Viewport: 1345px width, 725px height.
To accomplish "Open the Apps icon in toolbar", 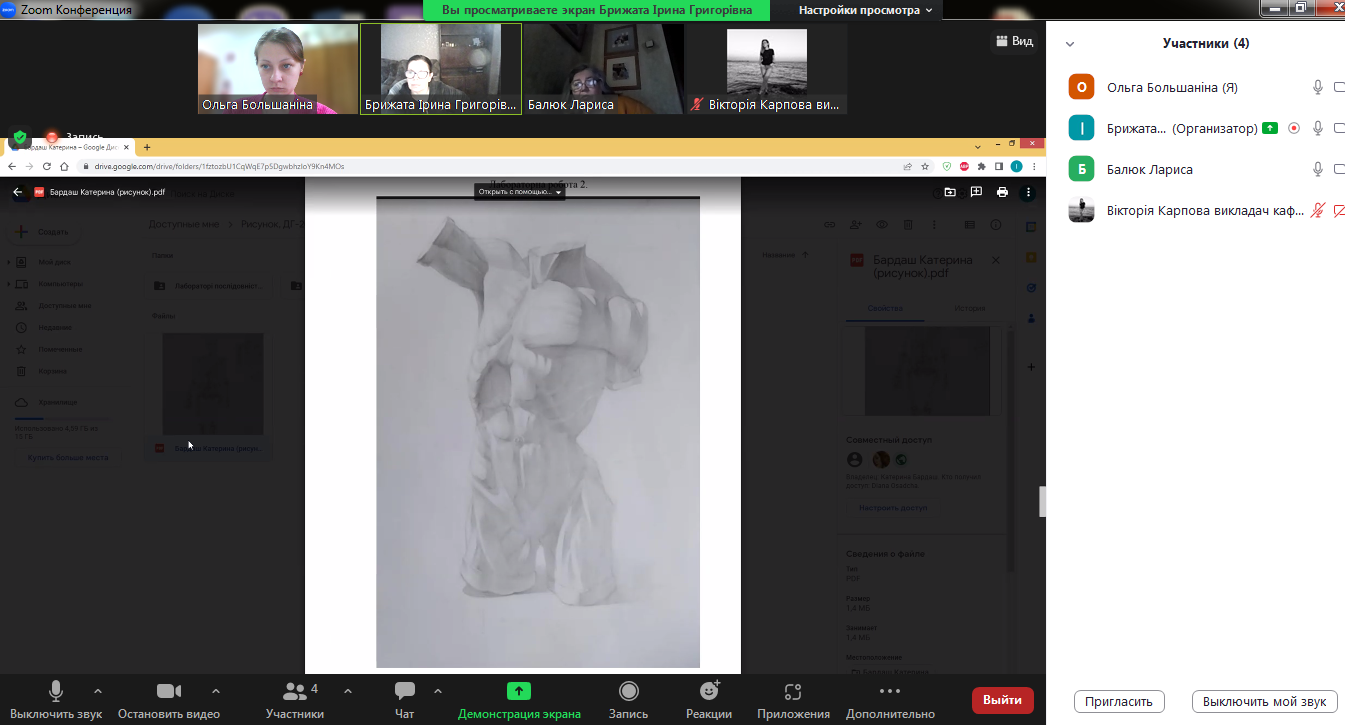I will (793, 692).
